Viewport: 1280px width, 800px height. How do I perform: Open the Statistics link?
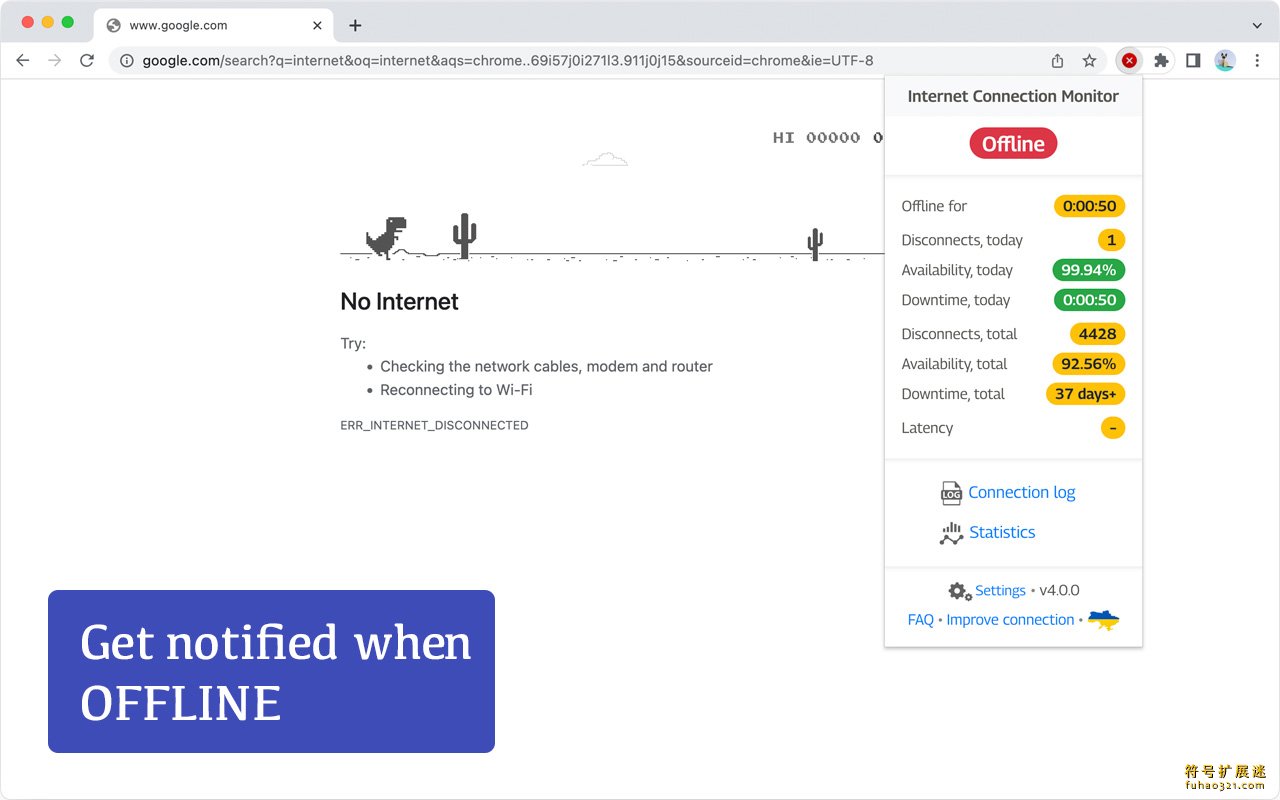click(x=1002, y=532)
